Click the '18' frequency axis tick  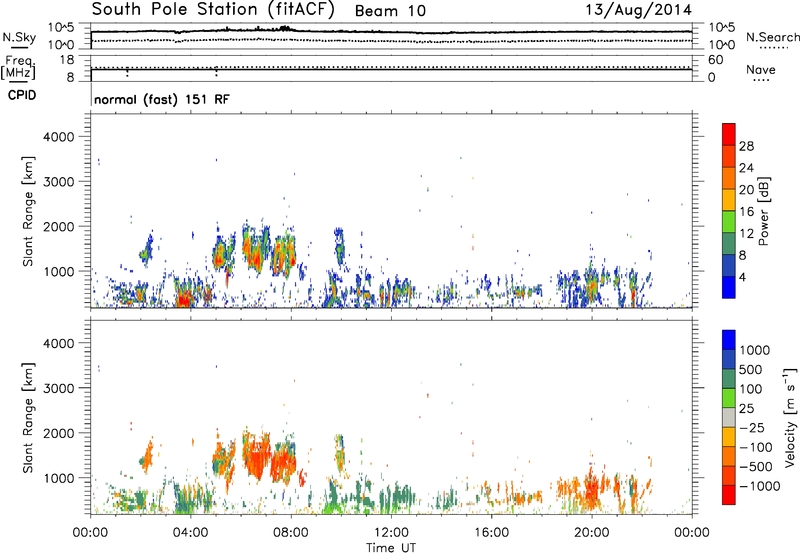tap(67, 60)
